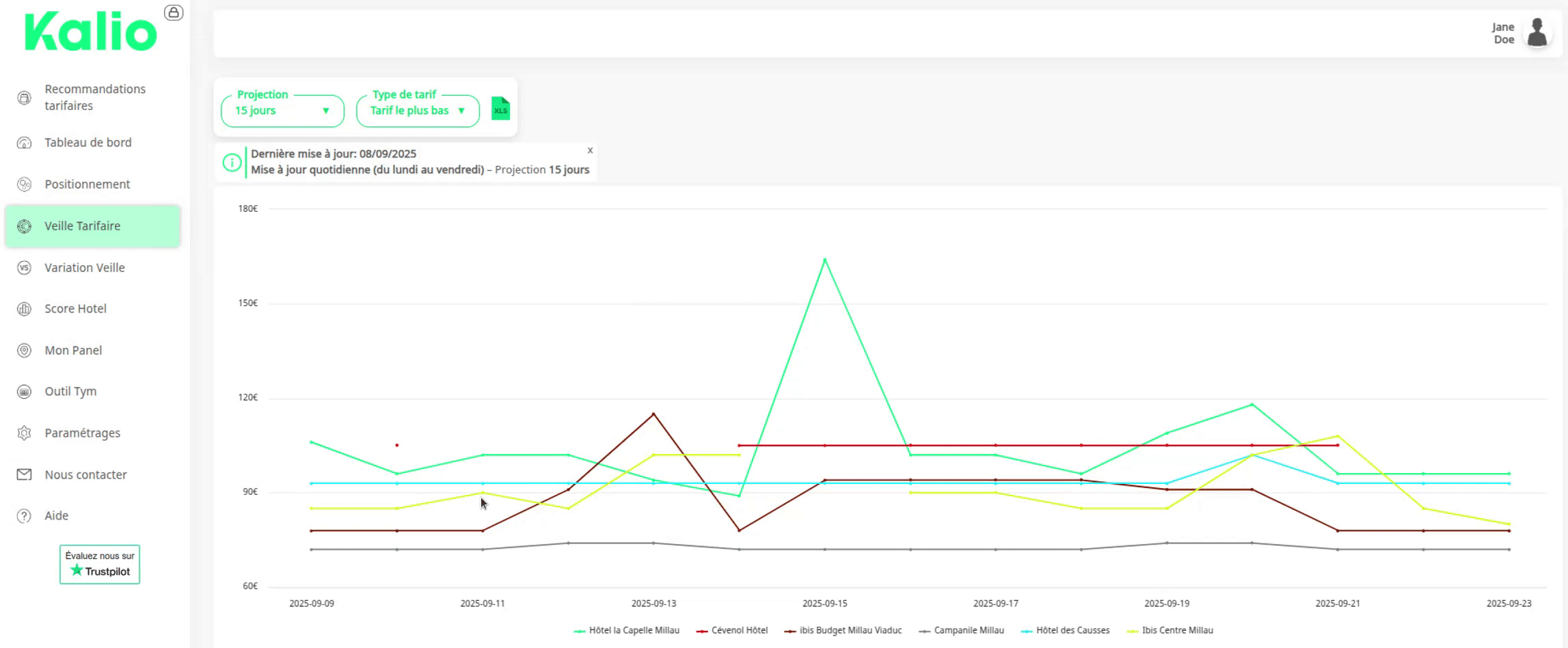Screen dimensions: 1568x648
Task: Toggle ibis Budget Millau Viaduc legend series
Action: (843, 630)
